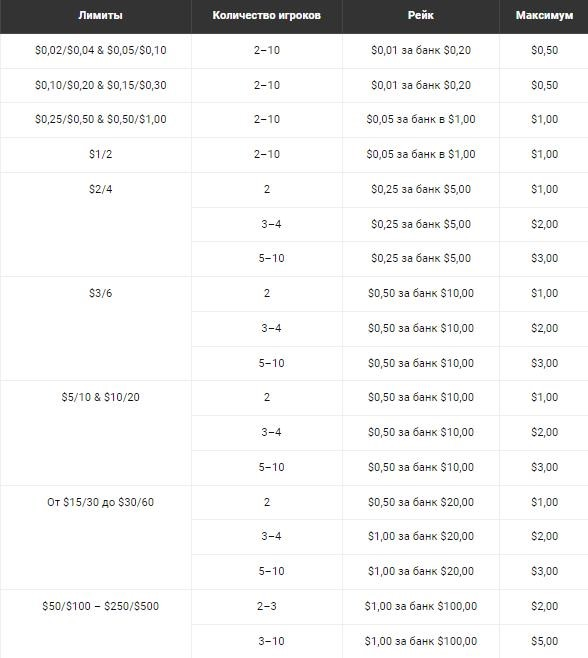588x658 pixels.
Task: Click the $0,50 за банк $20,00 rake cell
Action: 421,502
